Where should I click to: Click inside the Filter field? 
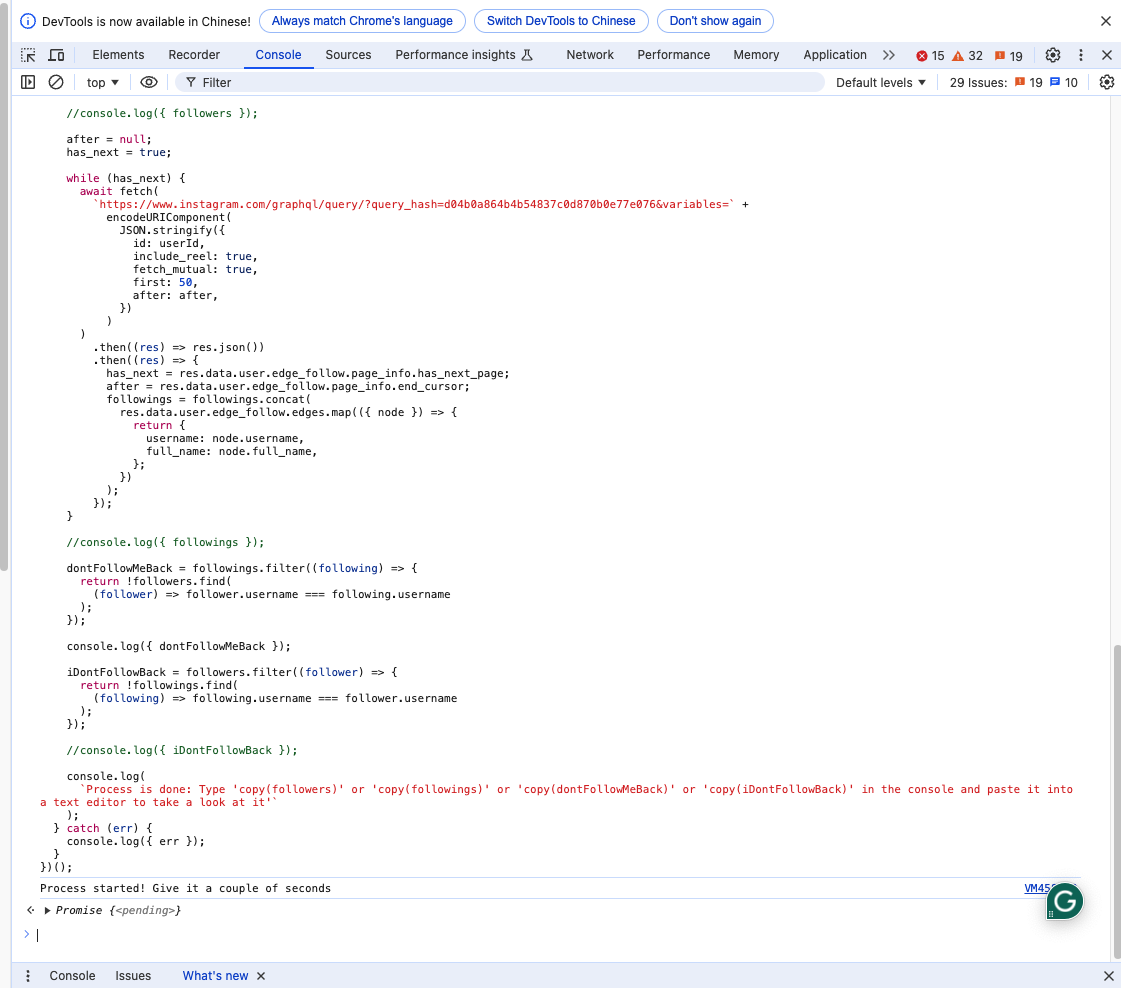250,82
